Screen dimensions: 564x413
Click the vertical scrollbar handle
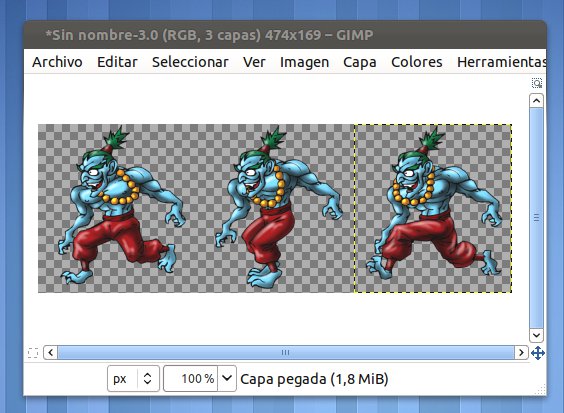pyautogui.click(x=536, y=218)
